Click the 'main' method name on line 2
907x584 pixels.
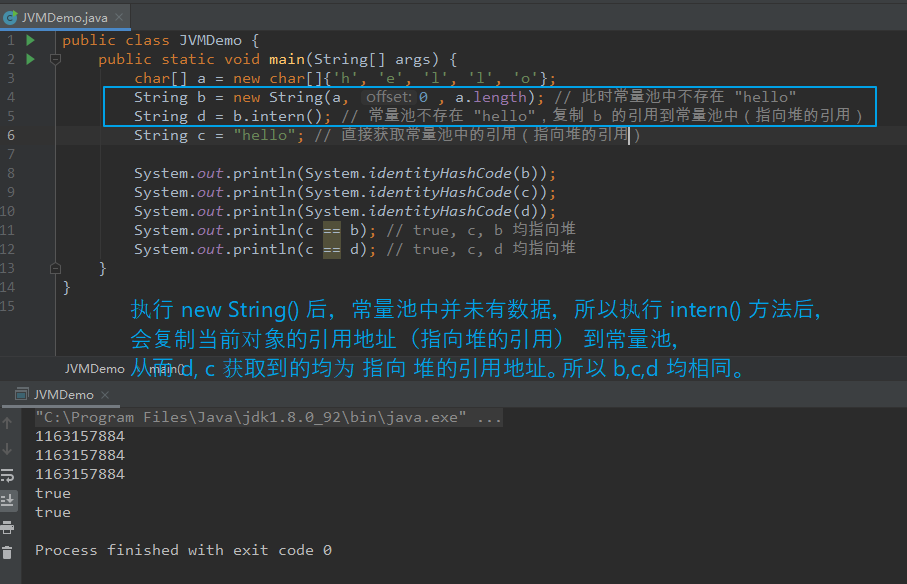(x=287, y=59)
